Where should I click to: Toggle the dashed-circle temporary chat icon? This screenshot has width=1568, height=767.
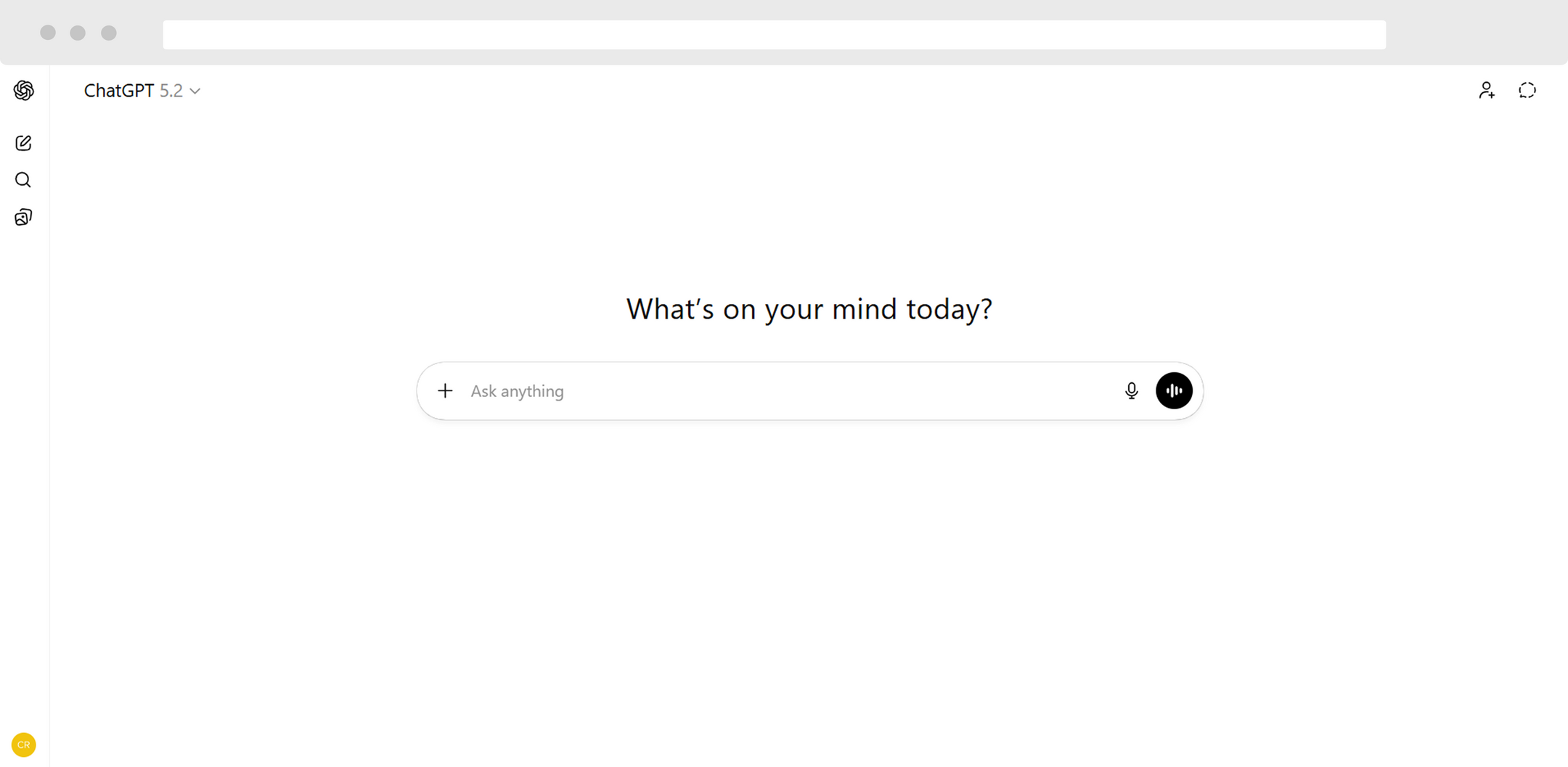tap(1527, 89)
